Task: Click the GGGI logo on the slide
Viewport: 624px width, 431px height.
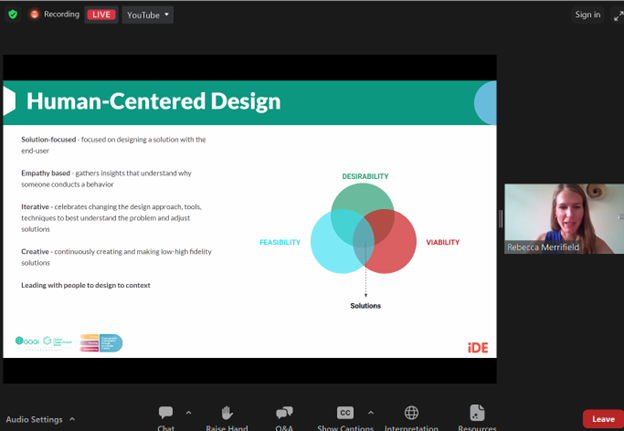Action: (27, 341)
